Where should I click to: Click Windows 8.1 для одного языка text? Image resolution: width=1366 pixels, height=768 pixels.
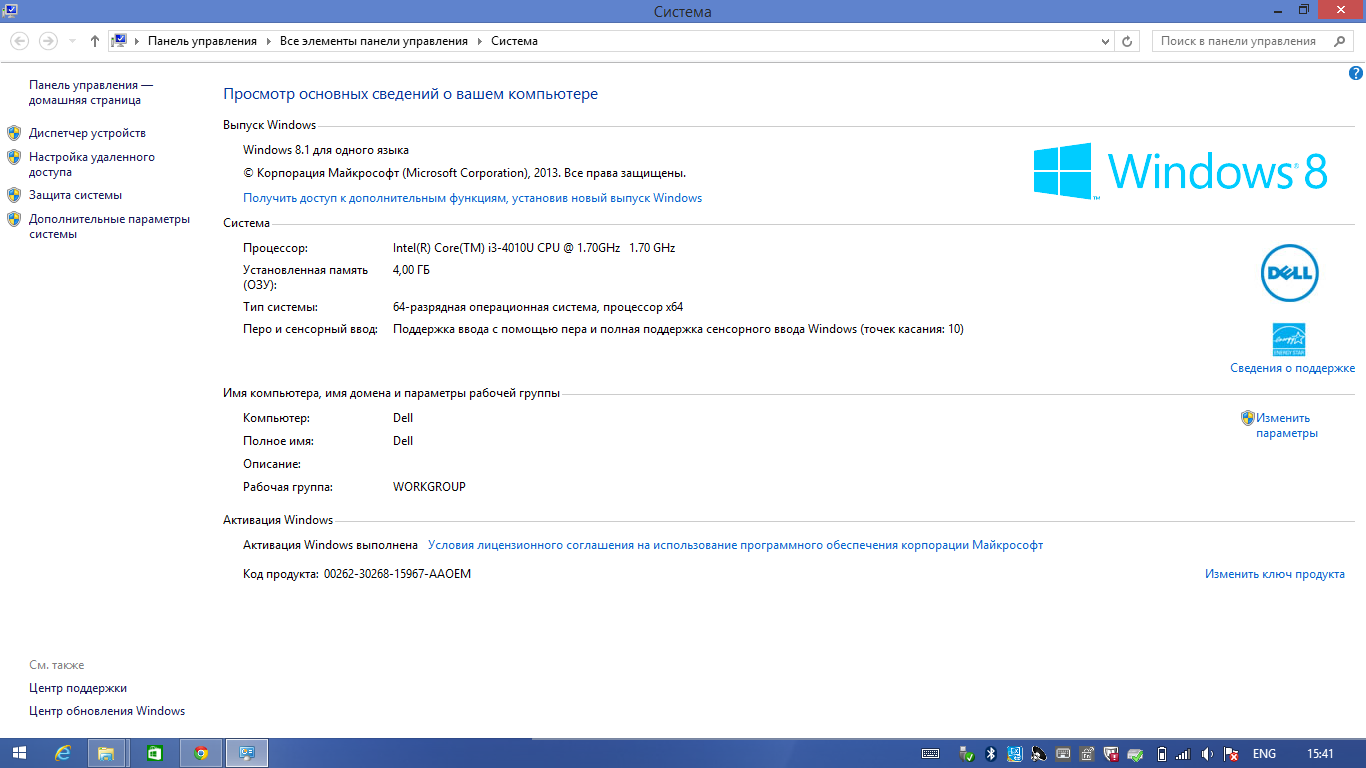pyautogui.click(x=326, y=150)
